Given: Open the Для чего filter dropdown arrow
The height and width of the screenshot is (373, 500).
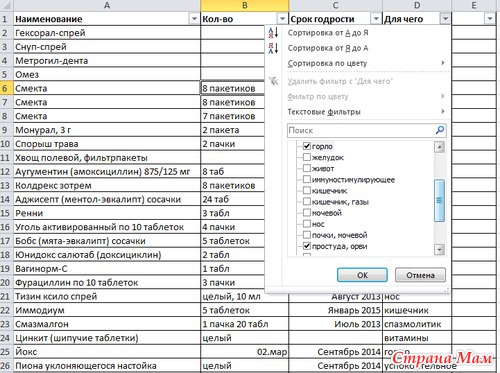Looking at the screenshot, I should [x=445, y=19].
